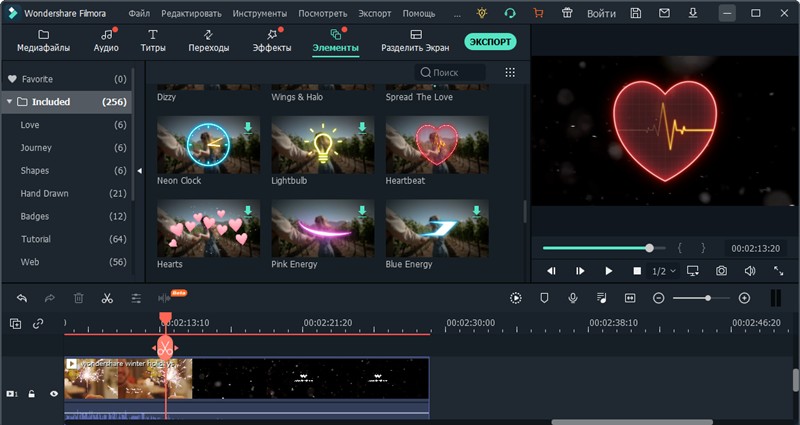Open the Экспорт menu in menu bar
This screenshot has height=425, width=800.
pos(374,14)
